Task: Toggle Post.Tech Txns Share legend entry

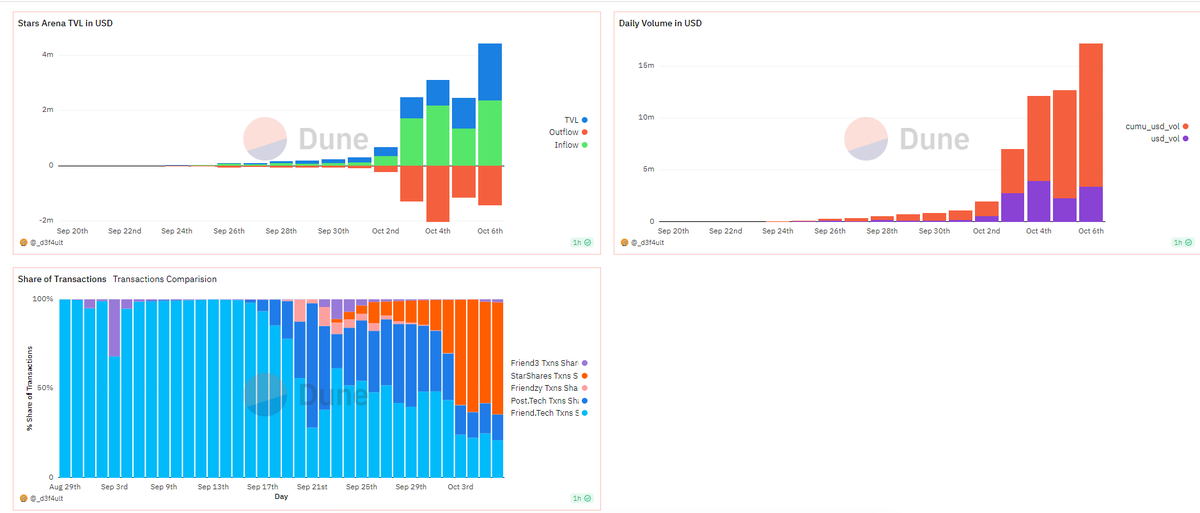Action: click(549, 400)
